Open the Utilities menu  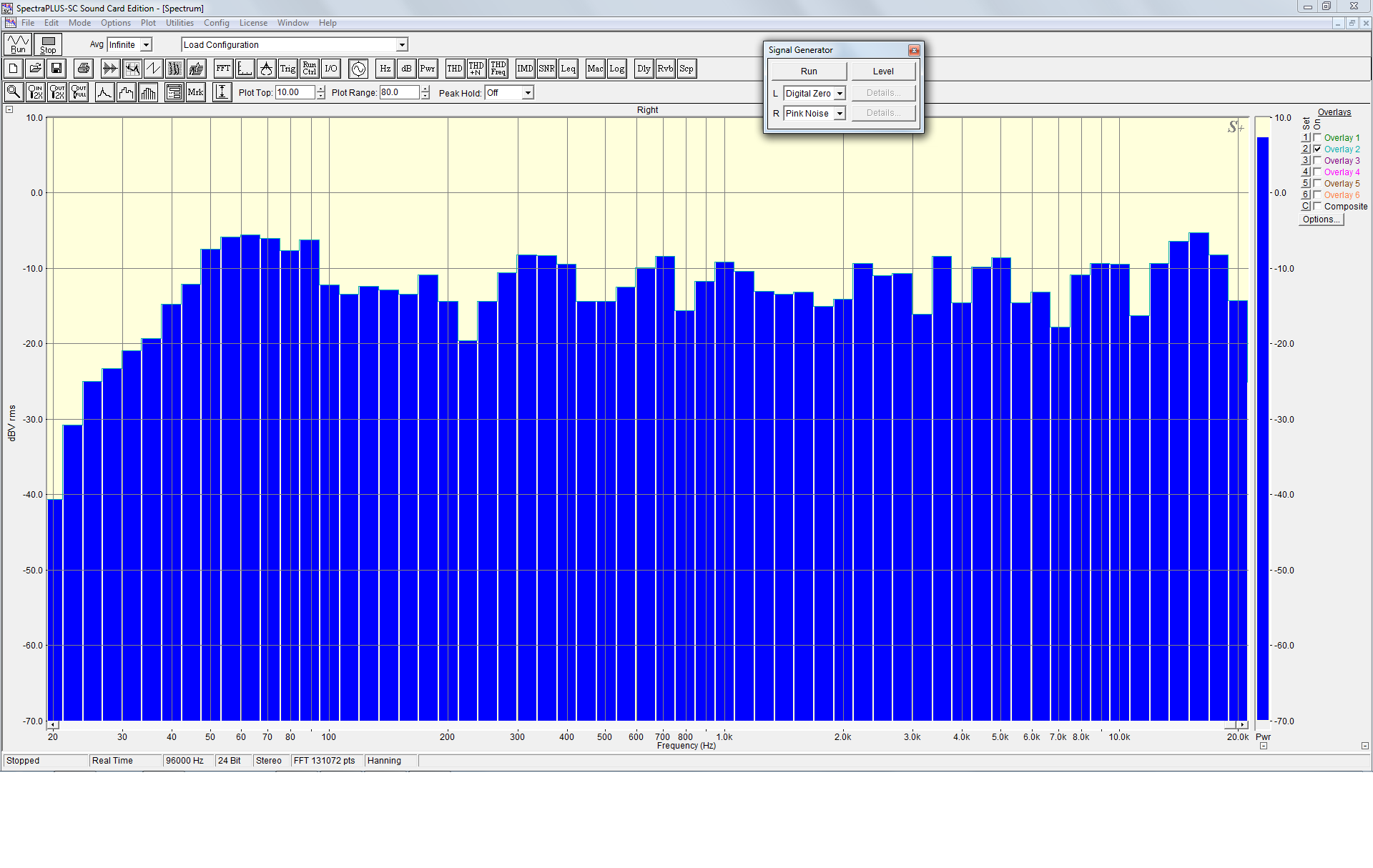click(179, 23)
